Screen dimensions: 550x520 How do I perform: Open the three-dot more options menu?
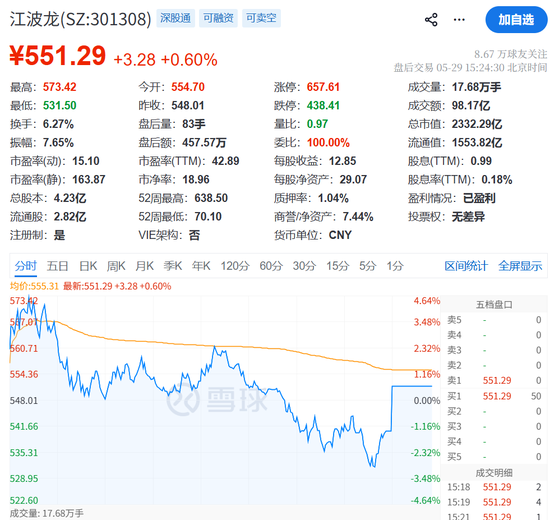(459, 20)
